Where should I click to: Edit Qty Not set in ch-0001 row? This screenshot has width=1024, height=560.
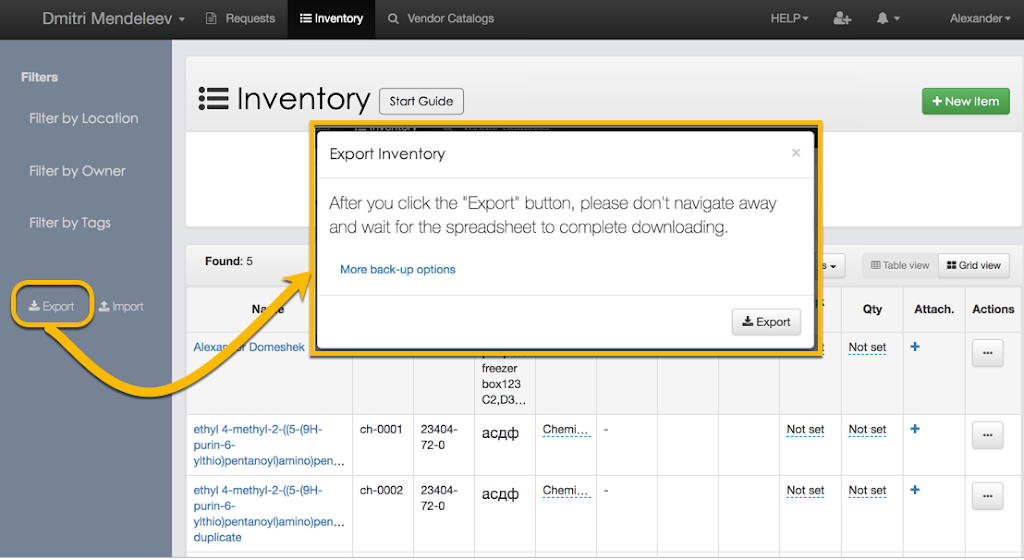point(867,429)
